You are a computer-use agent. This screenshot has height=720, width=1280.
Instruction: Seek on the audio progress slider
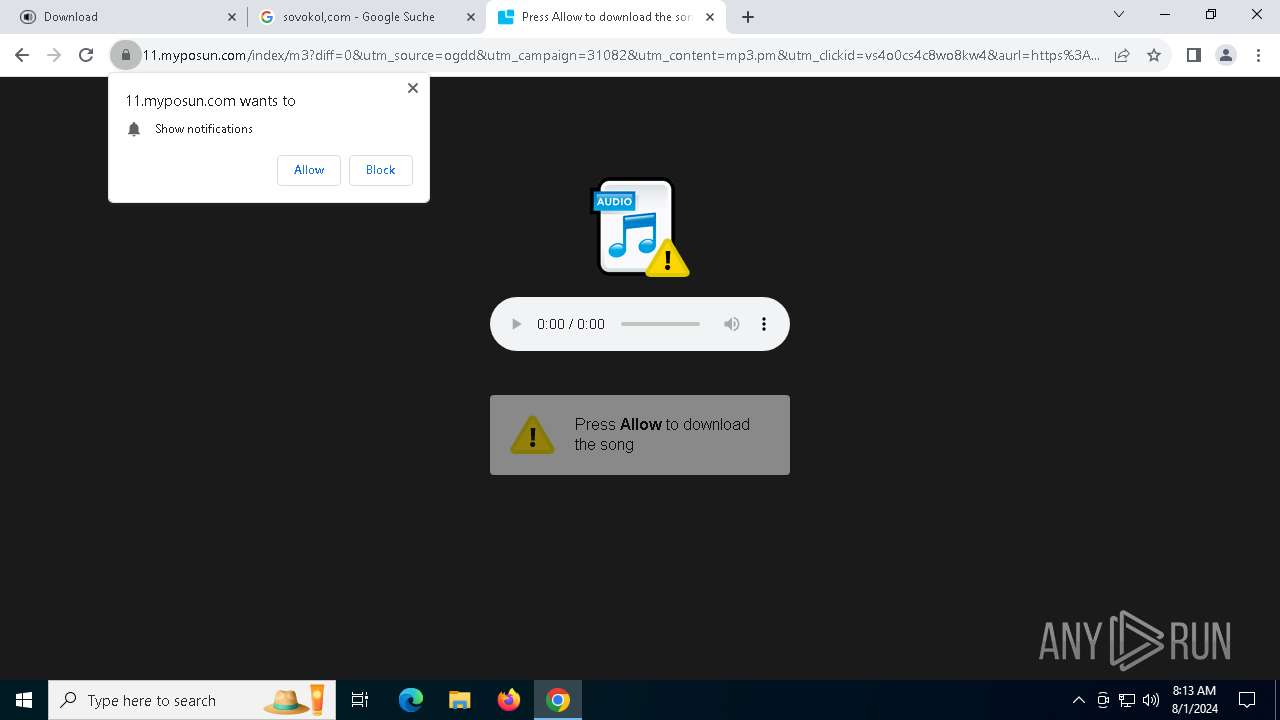[x=660, y=324]
